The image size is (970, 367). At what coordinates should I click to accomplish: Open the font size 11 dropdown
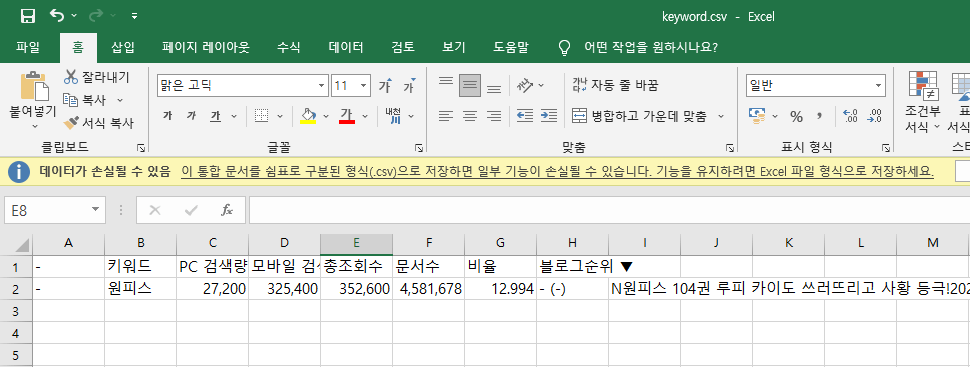[363, 86]
